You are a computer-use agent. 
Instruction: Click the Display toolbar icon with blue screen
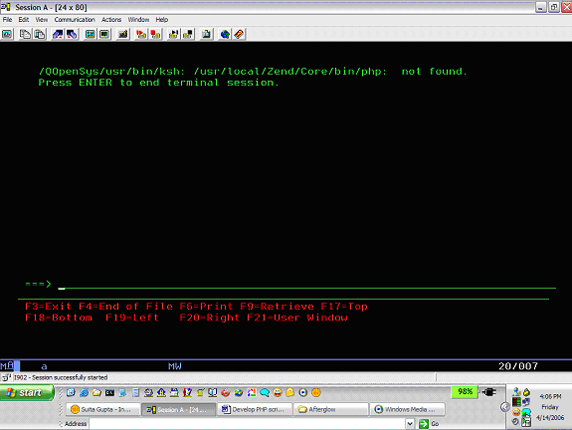click(x=90, y=35)
